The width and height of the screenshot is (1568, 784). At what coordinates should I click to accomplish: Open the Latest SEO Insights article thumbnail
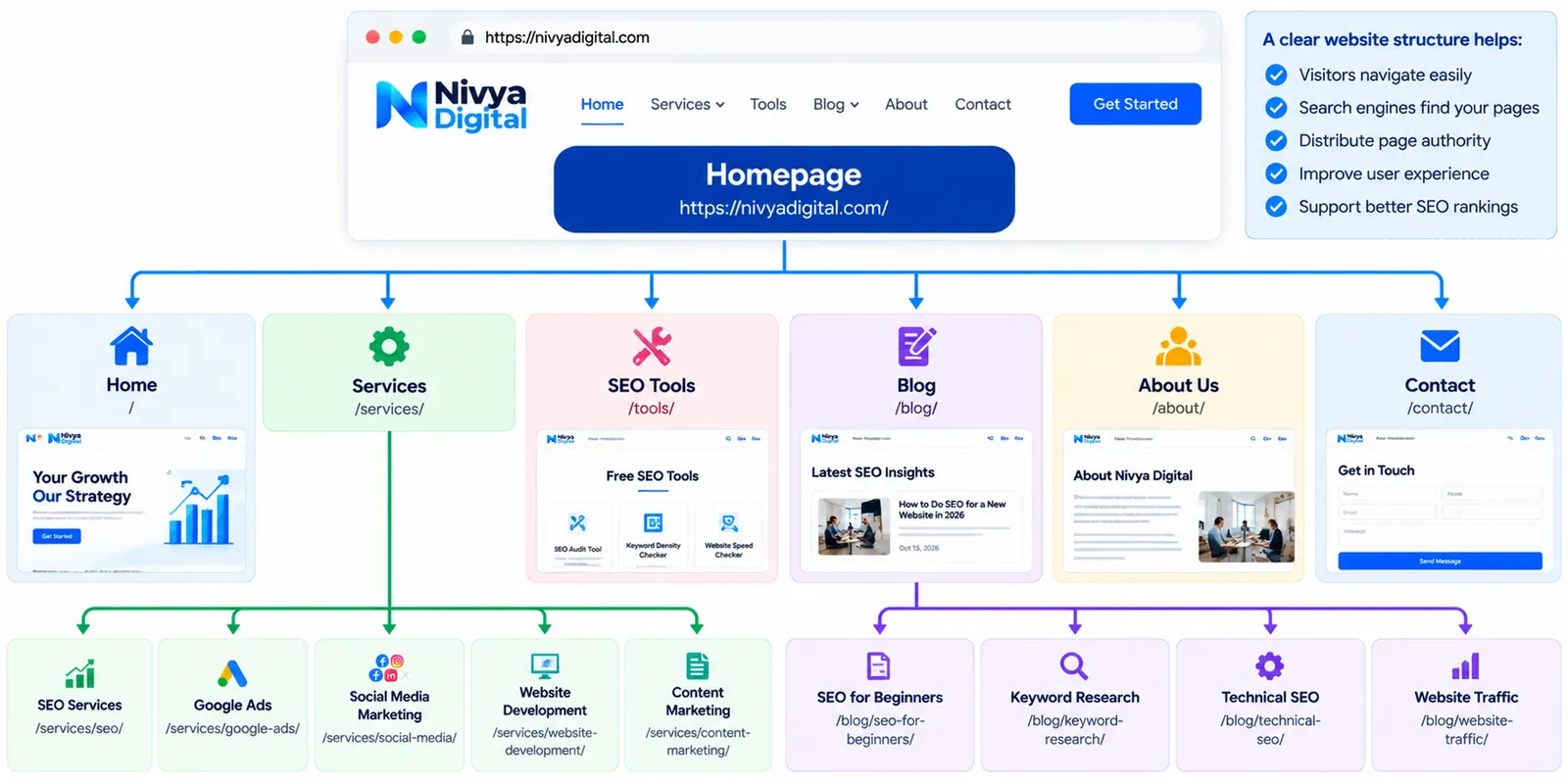pyautogui.click(x=854, y=526)
